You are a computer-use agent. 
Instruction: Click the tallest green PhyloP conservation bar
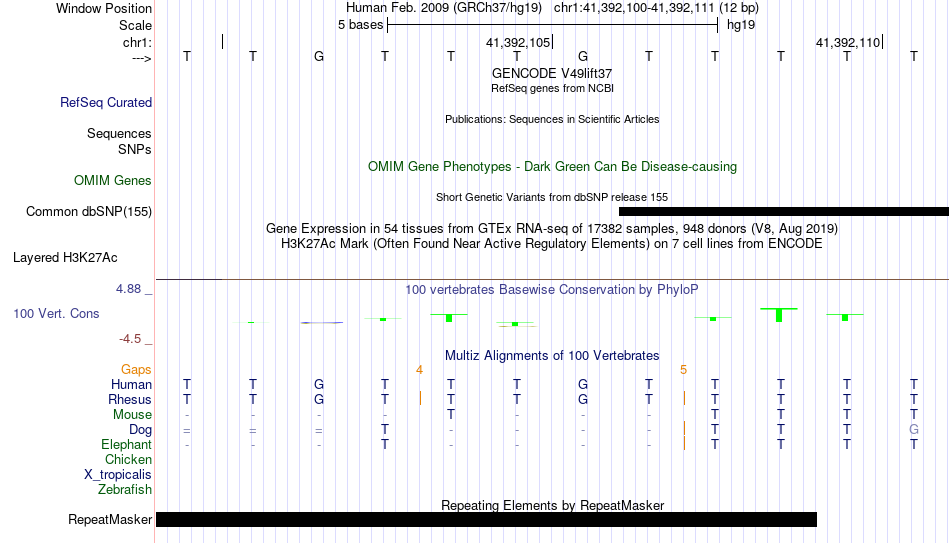[779, 315]
